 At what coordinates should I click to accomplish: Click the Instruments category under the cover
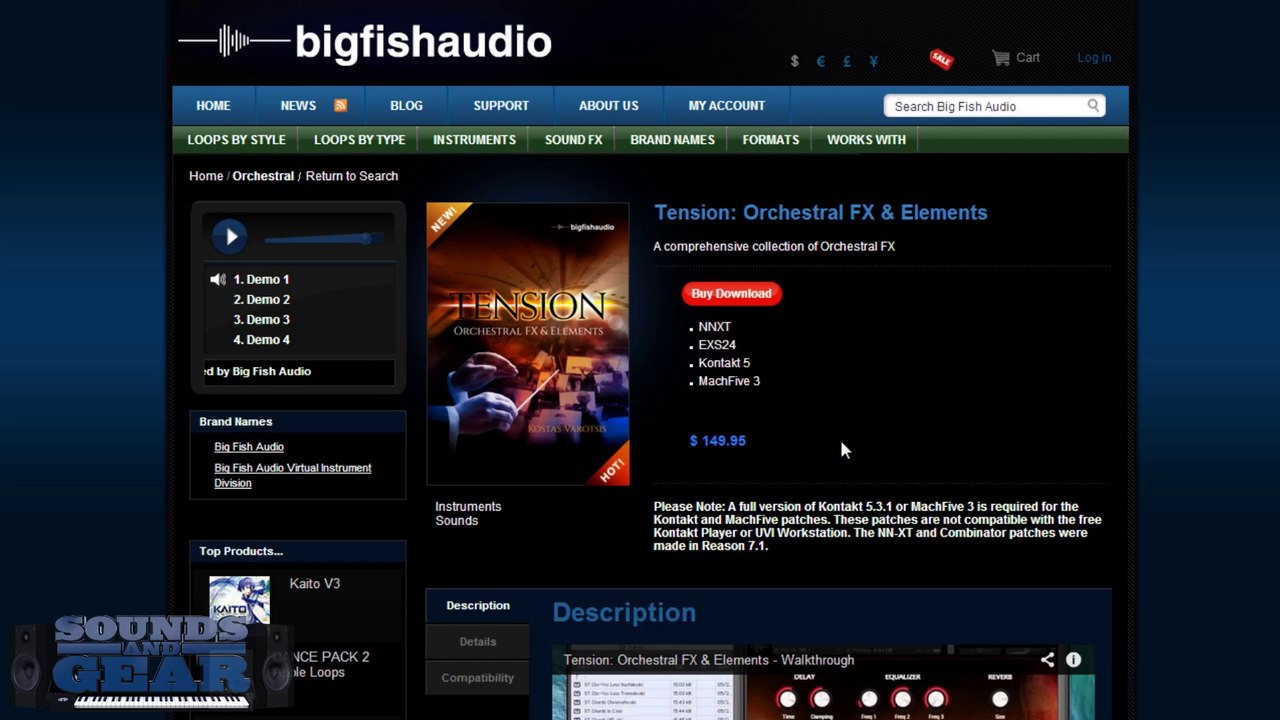pos(468,506)
